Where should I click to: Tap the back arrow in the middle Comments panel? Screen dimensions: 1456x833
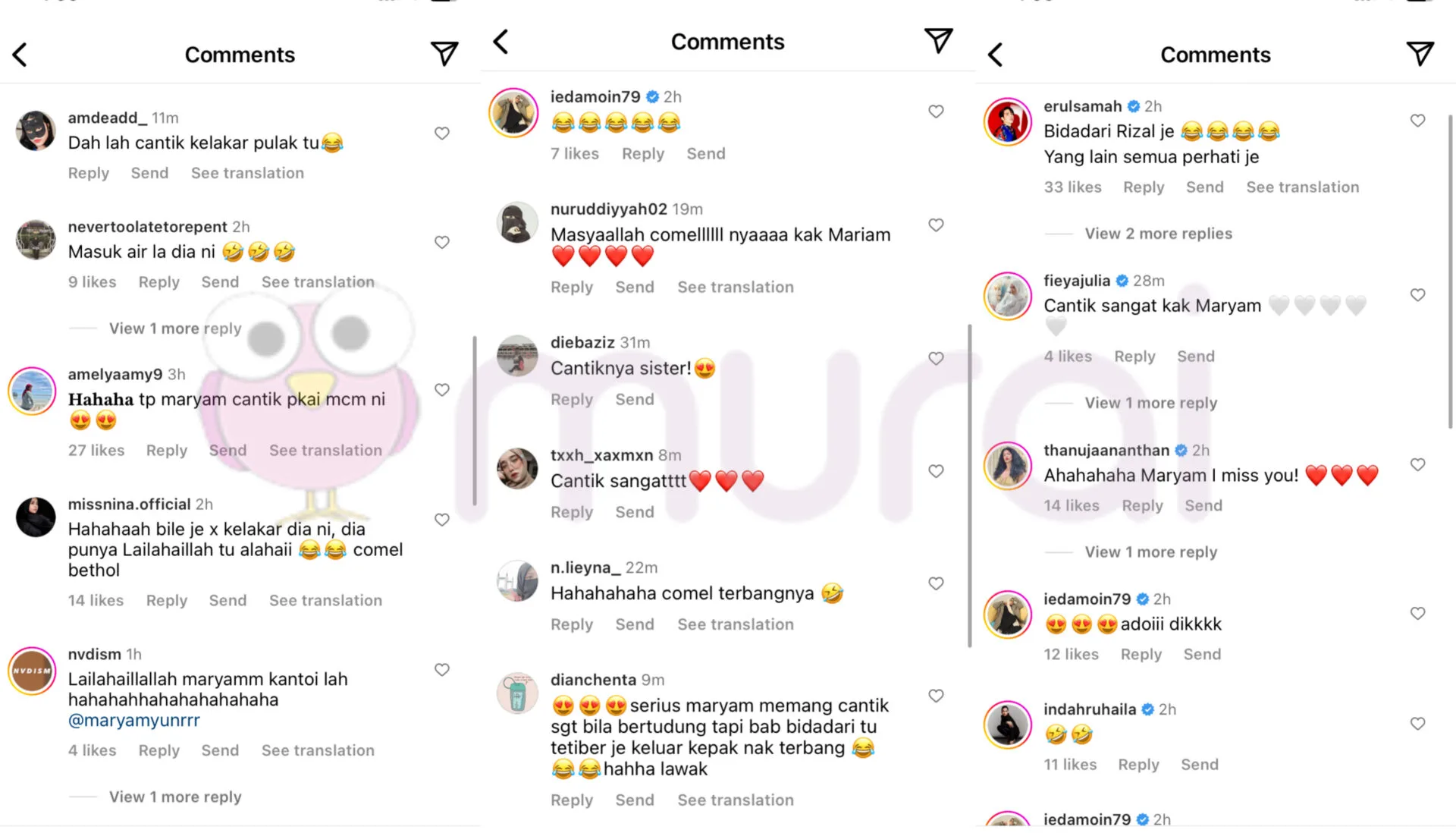coord(500,41)
